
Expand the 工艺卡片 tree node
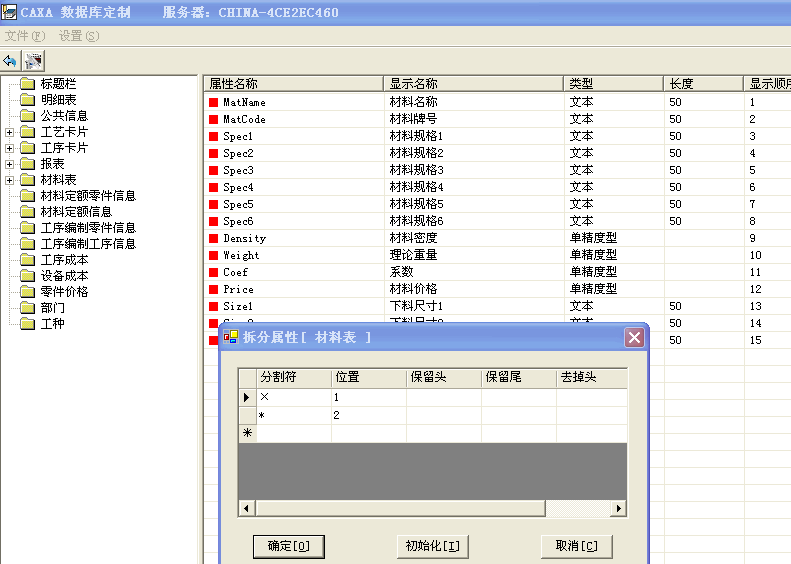[9, 132]
